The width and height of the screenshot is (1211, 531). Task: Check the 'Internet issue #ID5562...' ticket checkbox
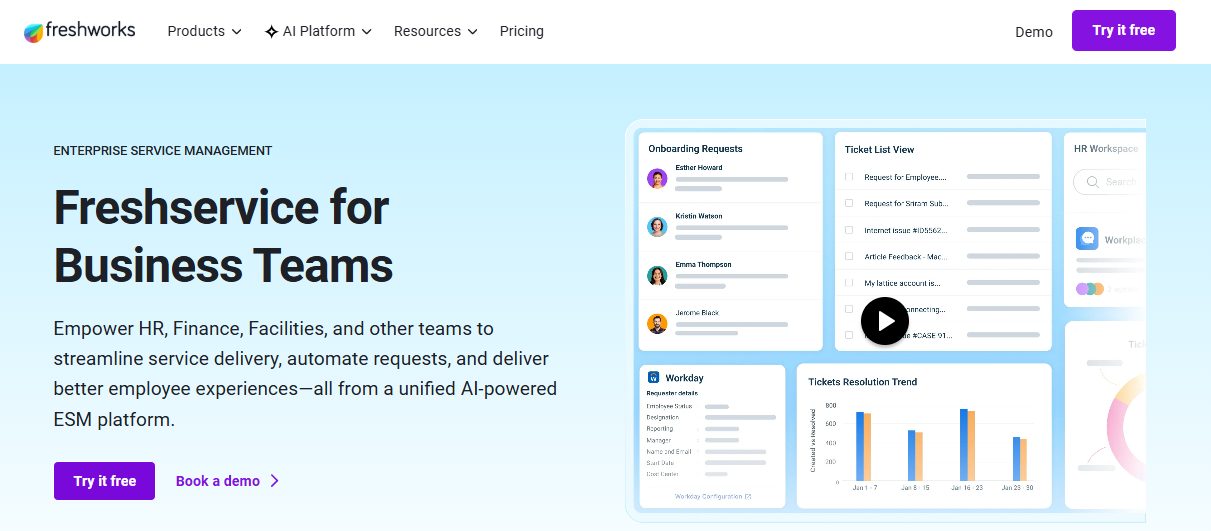[x=849, y=230]
